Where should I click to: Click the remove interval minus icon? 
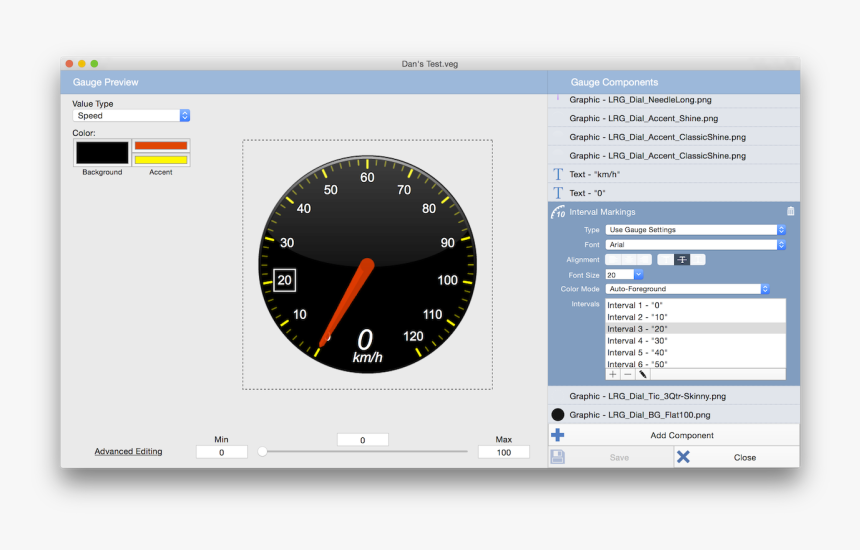628,374
